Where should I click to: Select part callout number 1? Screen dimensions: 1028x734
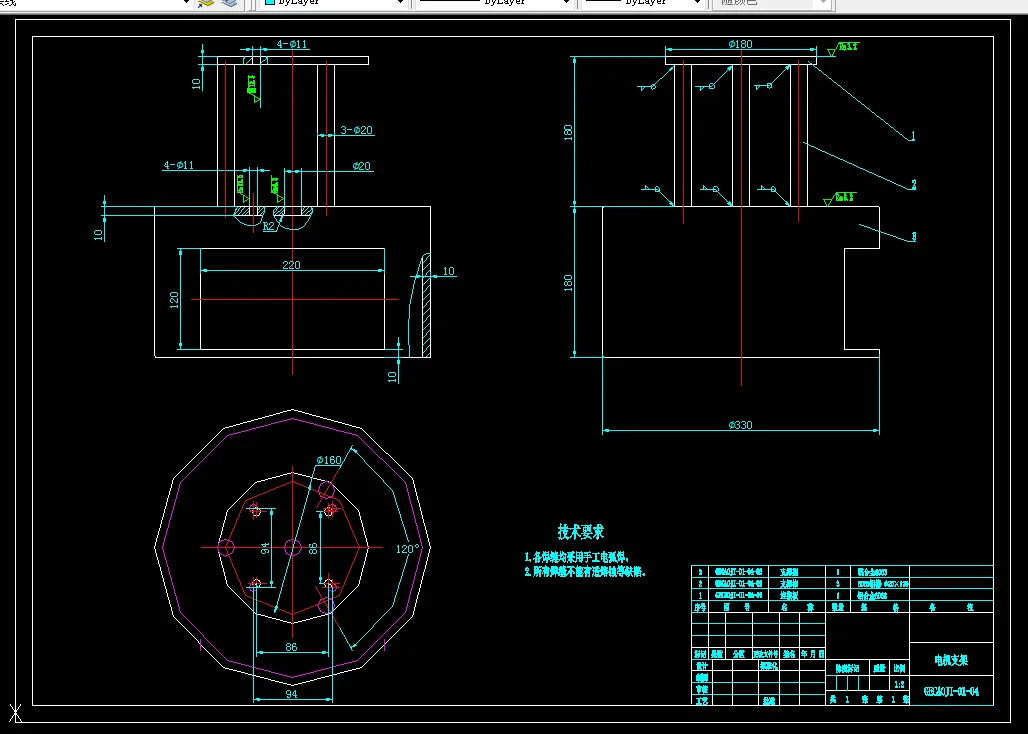913,136
